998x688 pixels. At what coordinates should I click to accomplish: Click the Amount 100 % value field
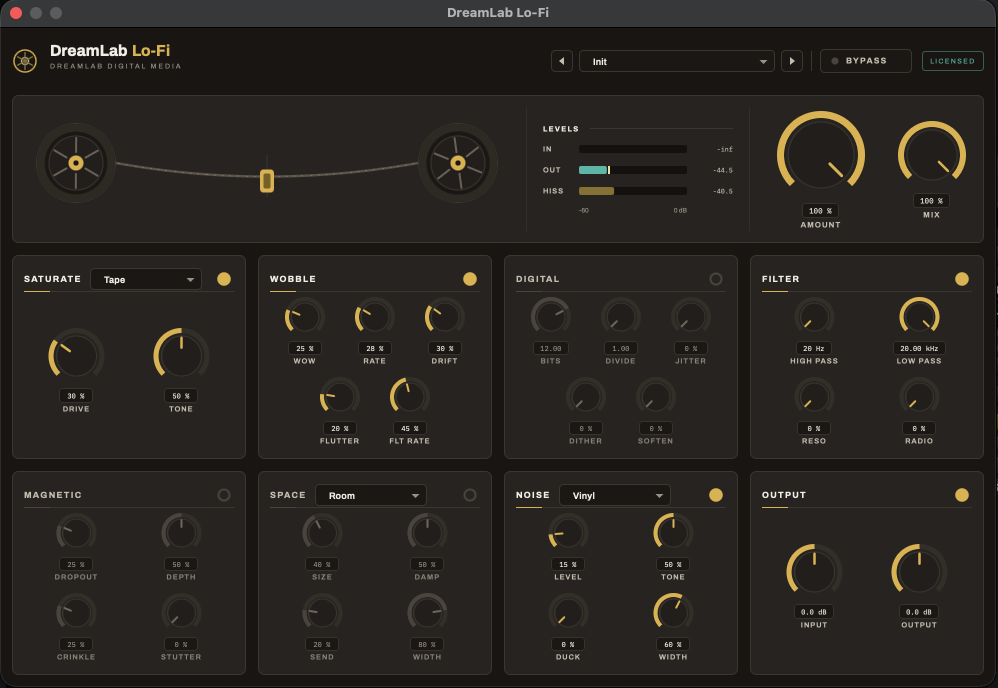tap(820, 211)
